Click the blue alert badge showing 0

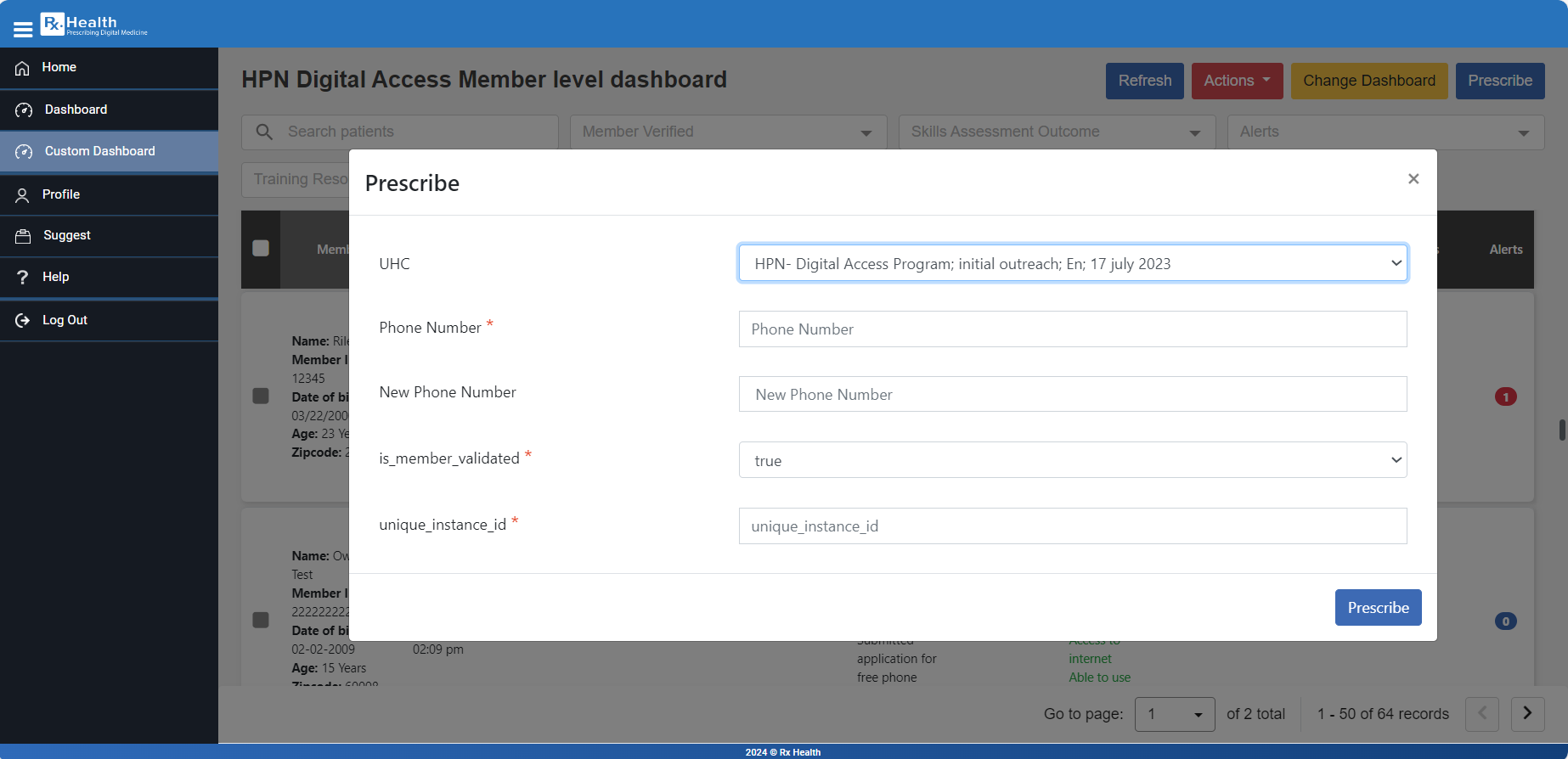(x=1506, y=621)
